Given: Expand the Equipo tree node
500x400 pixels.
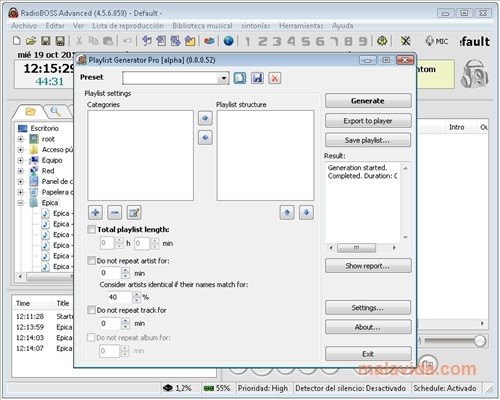Looking at the screenshot, I should tap(20, 160).
